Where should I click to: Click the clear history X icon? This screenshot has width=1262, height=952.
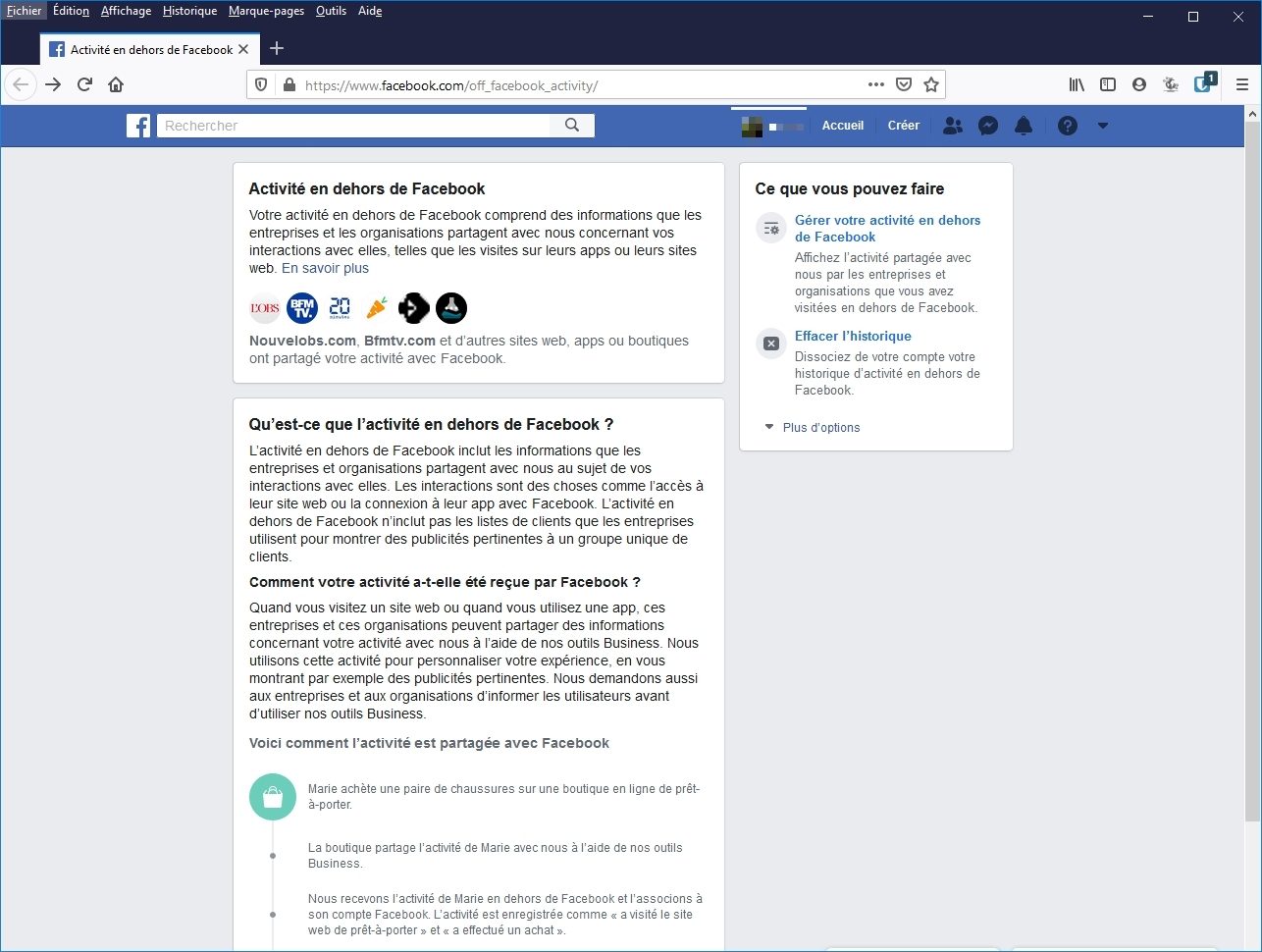coord(771,344)
